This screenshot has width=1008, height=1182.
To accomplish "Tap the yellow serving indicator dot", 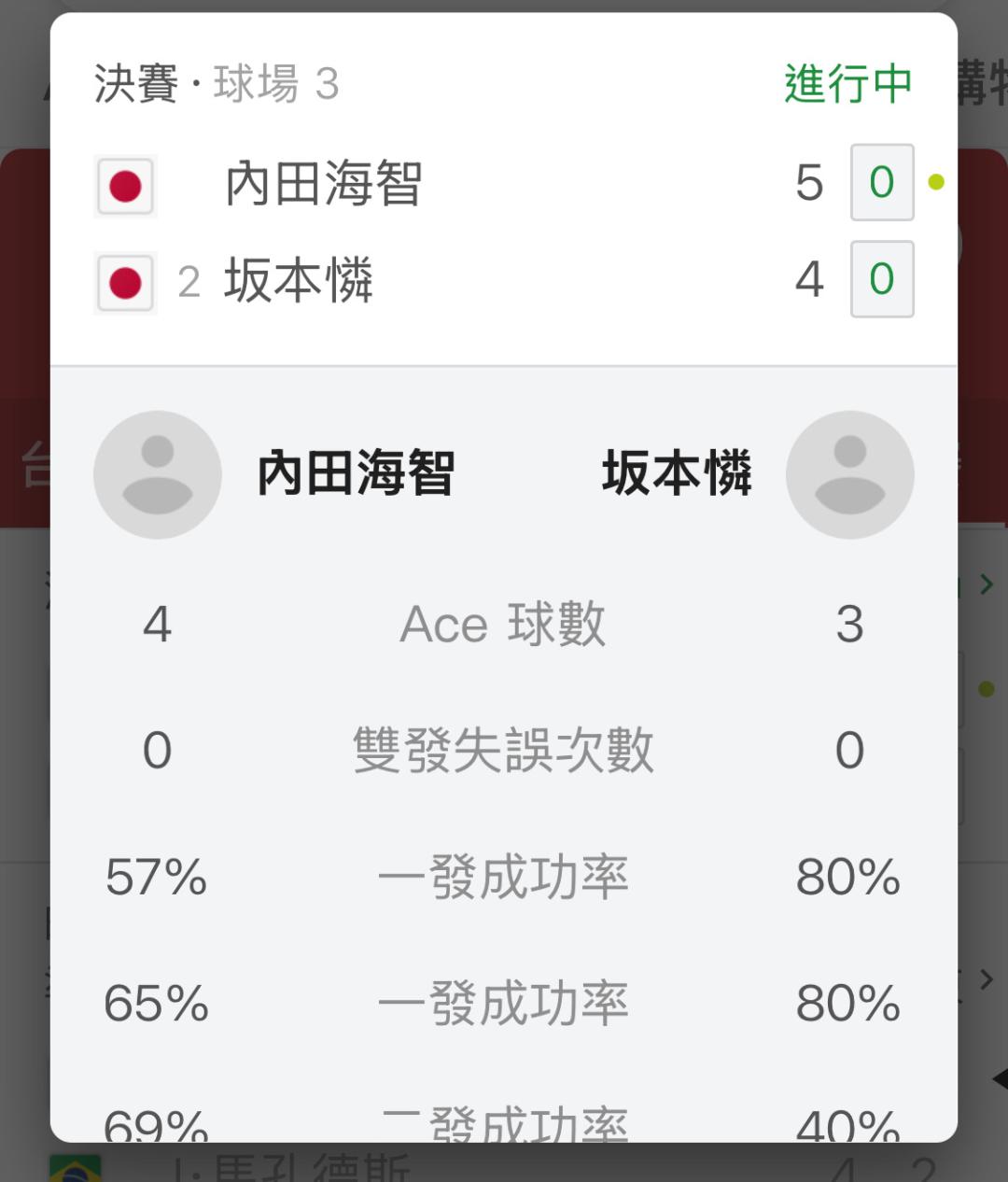I will point(936,183).
